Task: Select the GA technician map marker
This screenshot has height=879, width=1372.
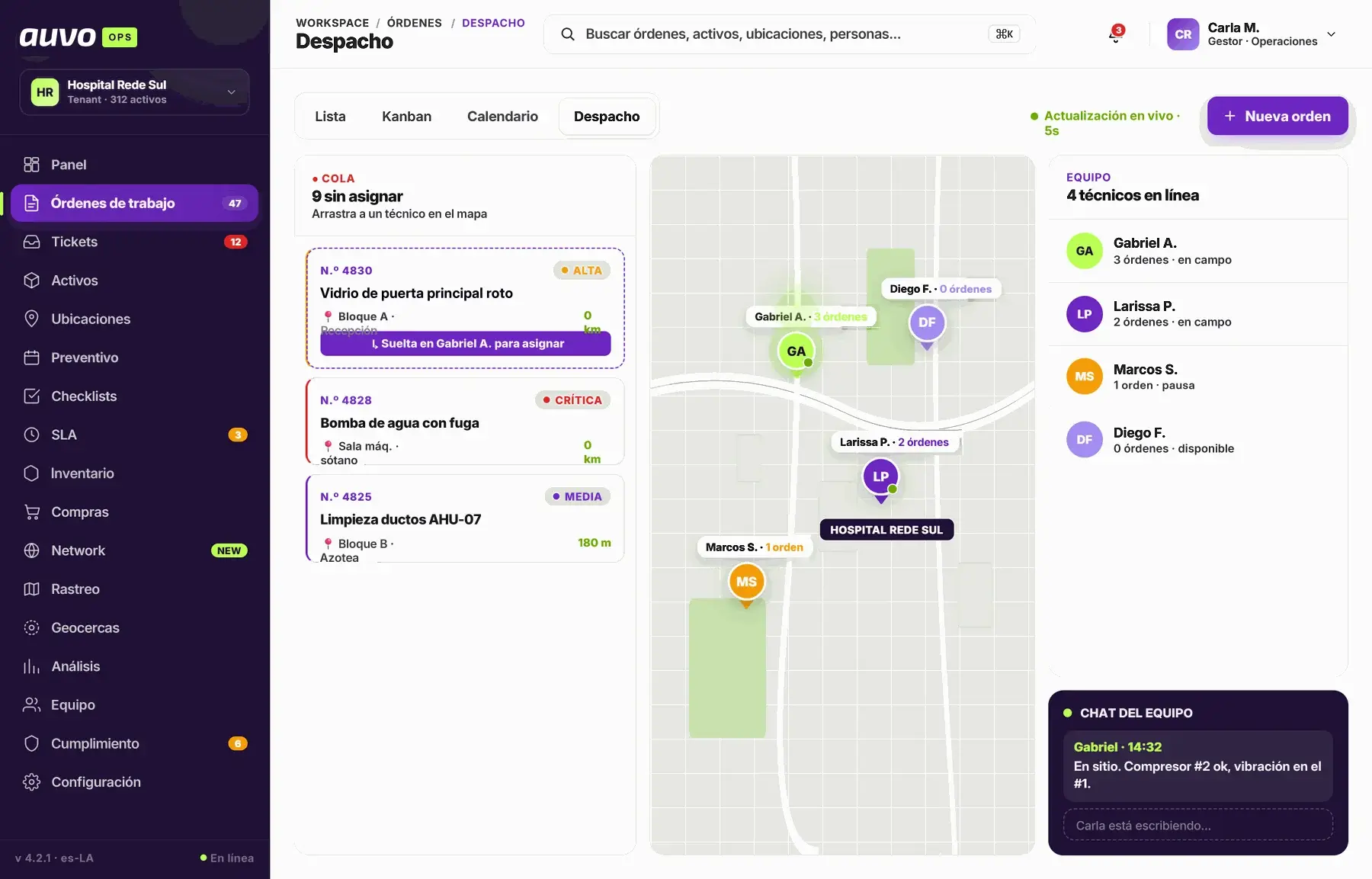Action: point(797,351)
